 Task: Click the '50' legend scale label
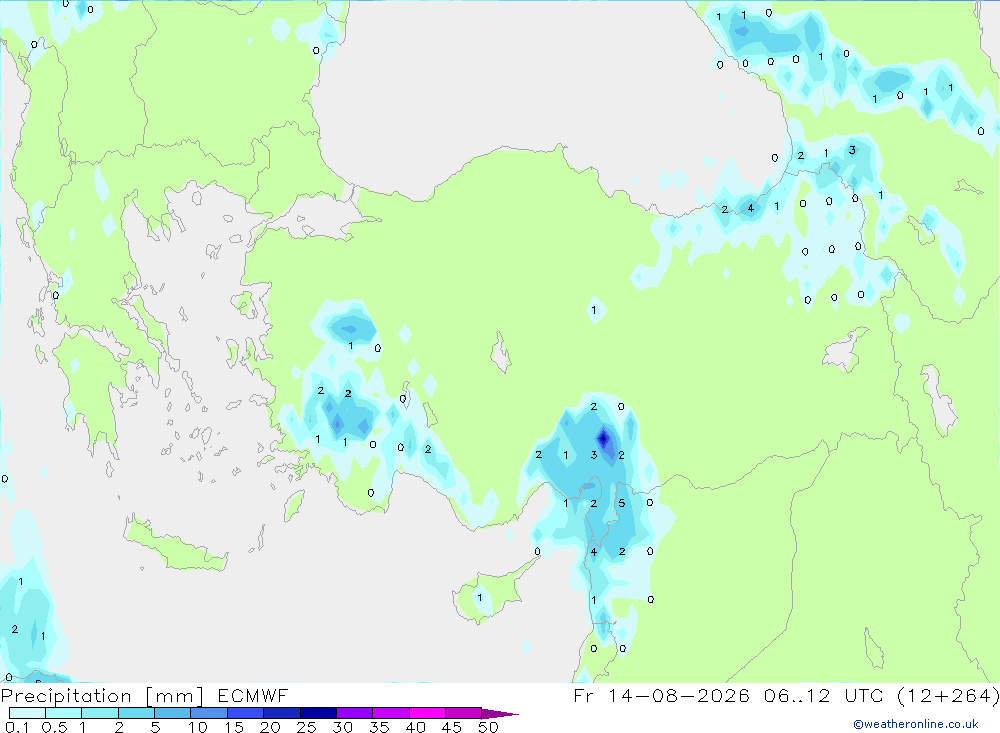[489, 727]
